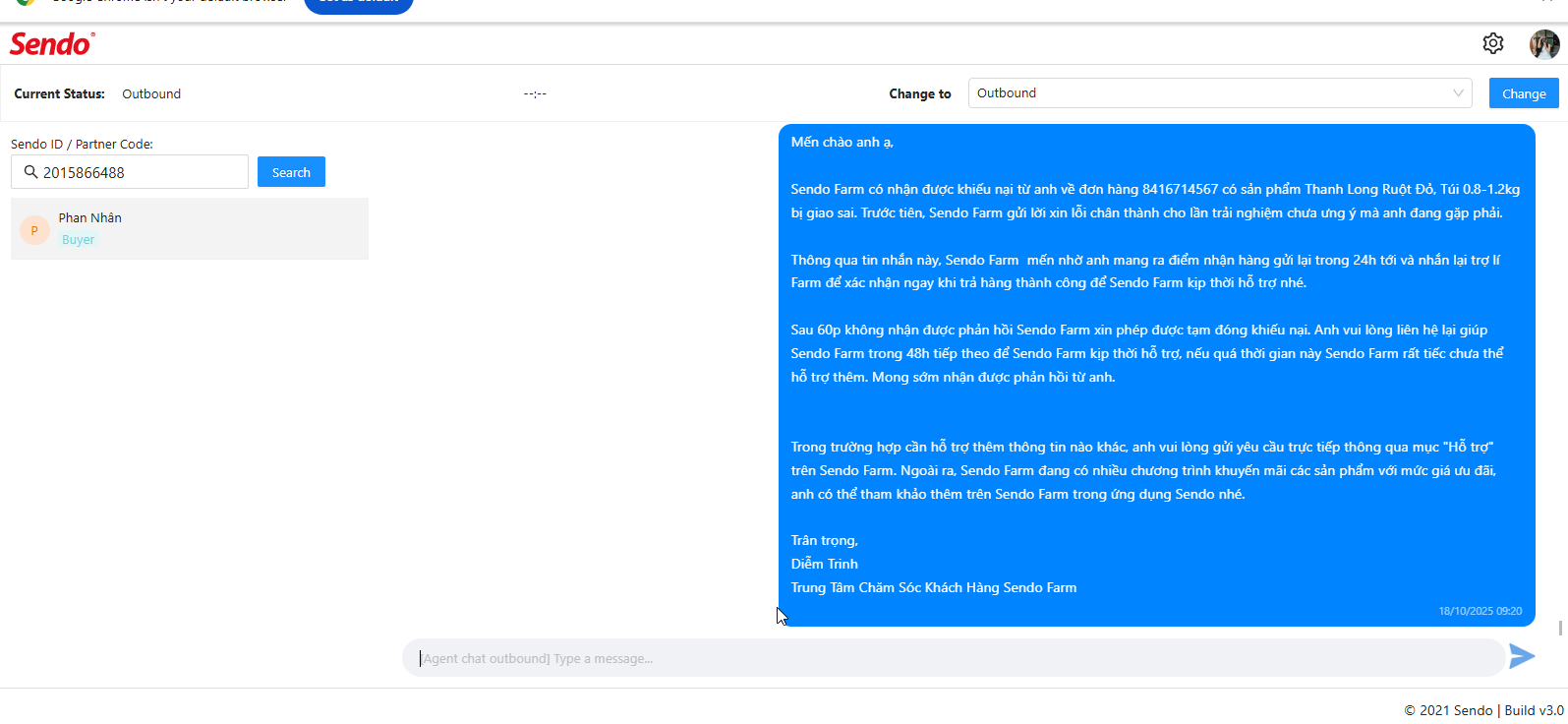Viewport: 1568px width, 724px height.
Task: Open the user profile avatar
Action: [1544, 44]
